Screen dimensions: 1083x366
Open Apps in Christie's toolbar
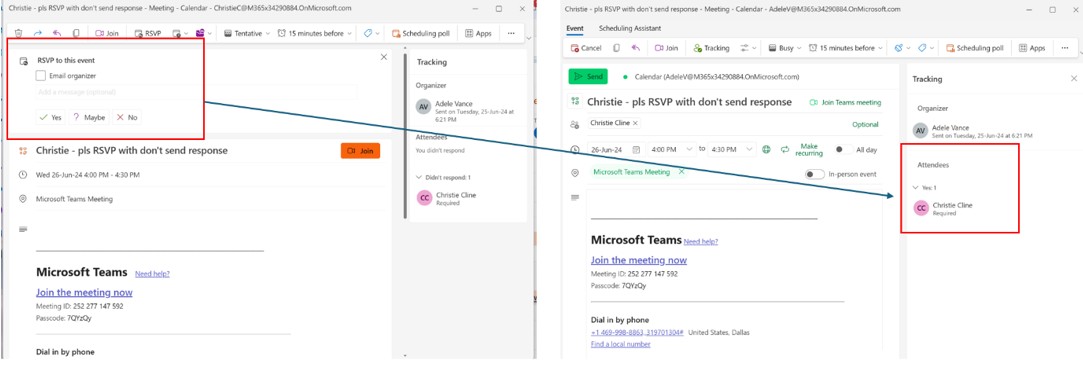(x=479, y=32)
